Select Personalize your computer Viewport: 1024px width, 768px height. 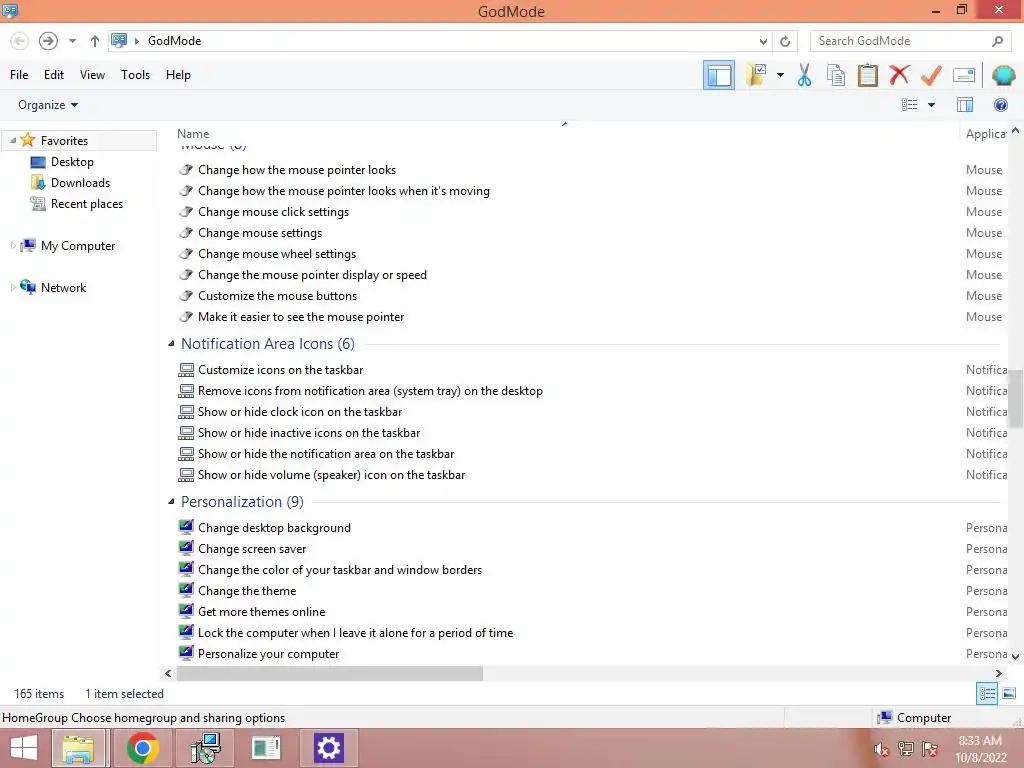[268, 654]
